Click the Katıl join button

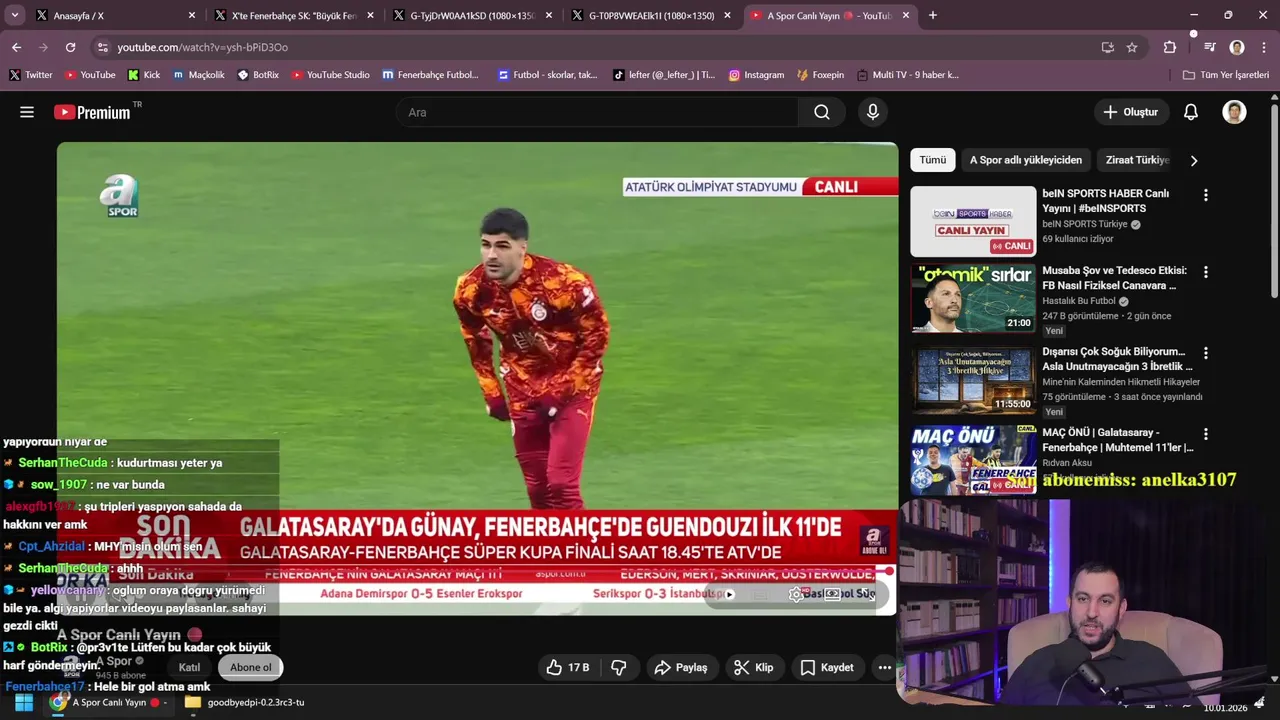click(189, 667)
